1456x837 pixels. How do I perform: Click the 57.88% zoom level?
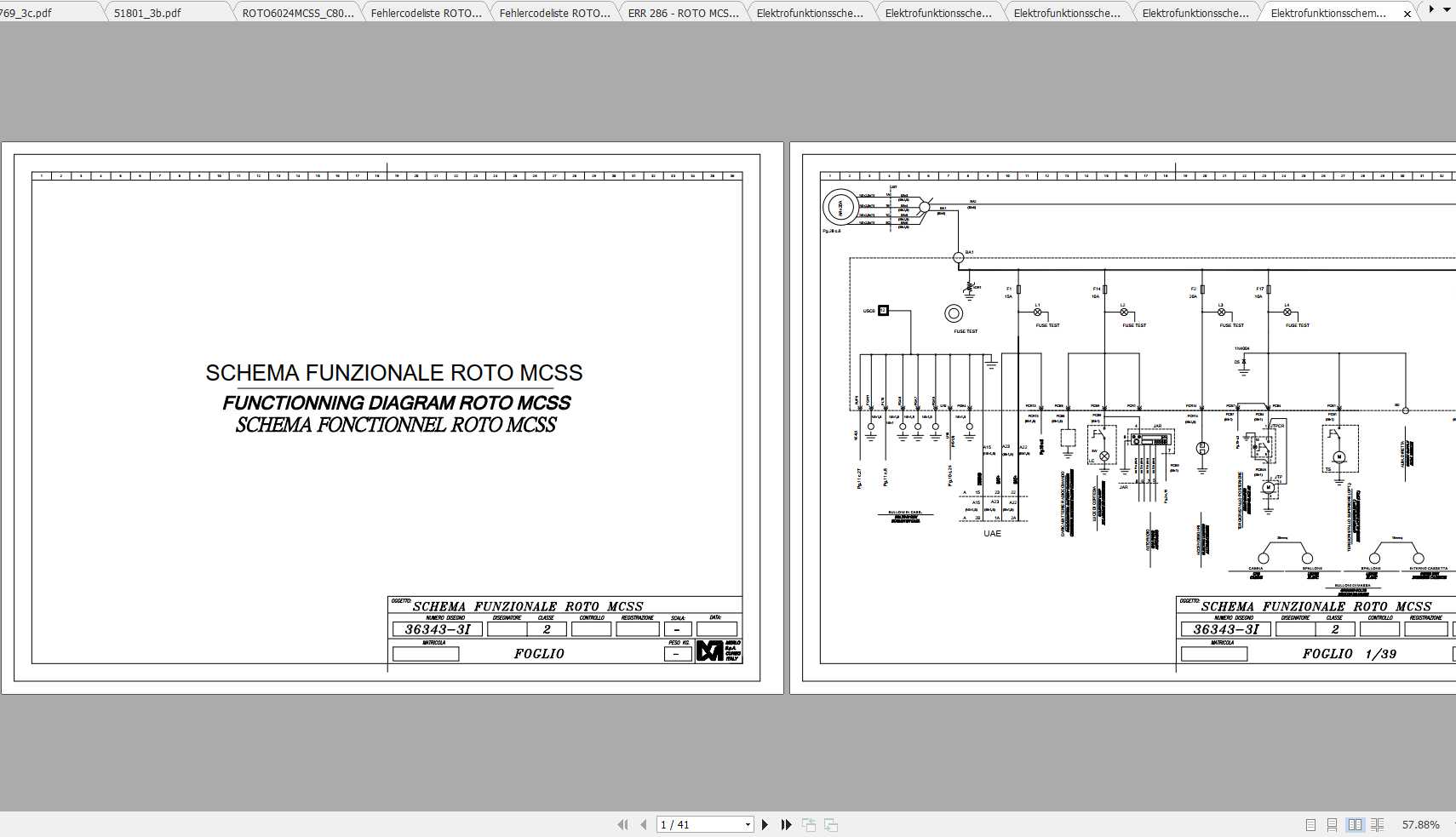click(1420, 824)
